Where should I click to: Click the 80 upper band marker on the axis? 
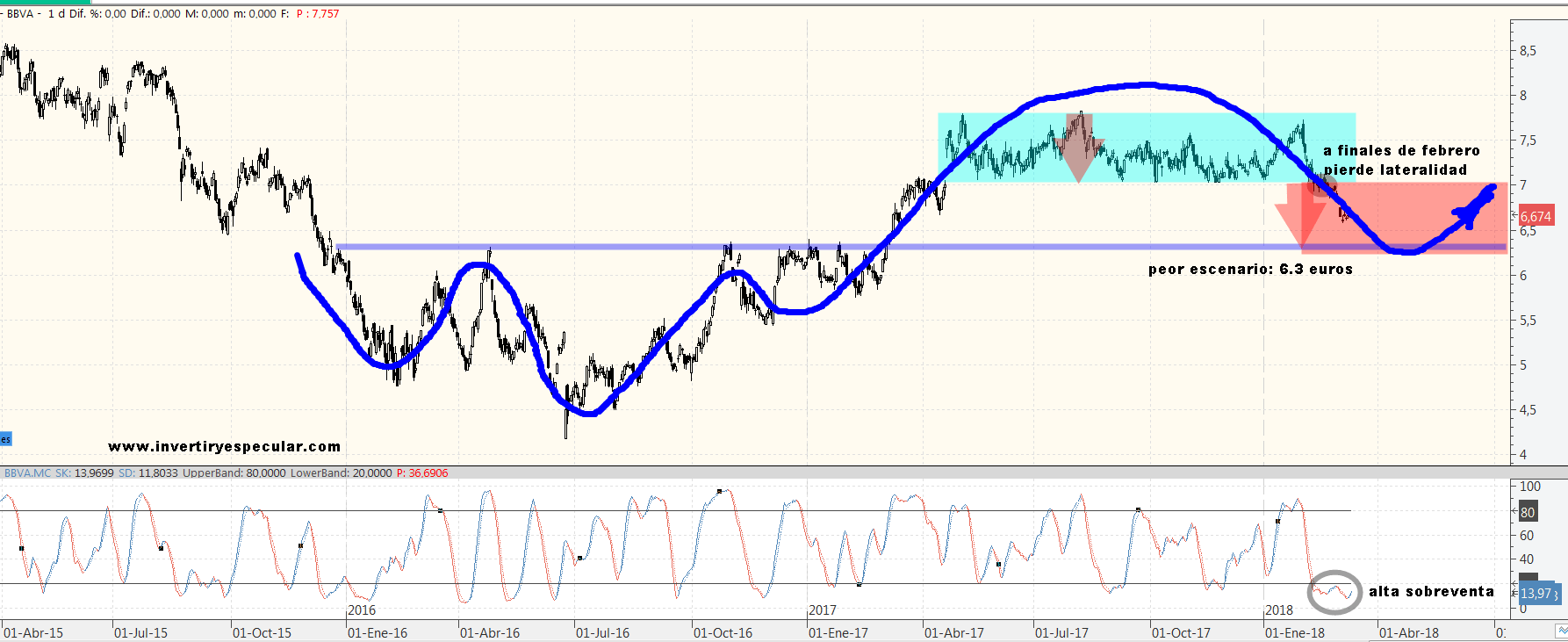point(1528,512)
